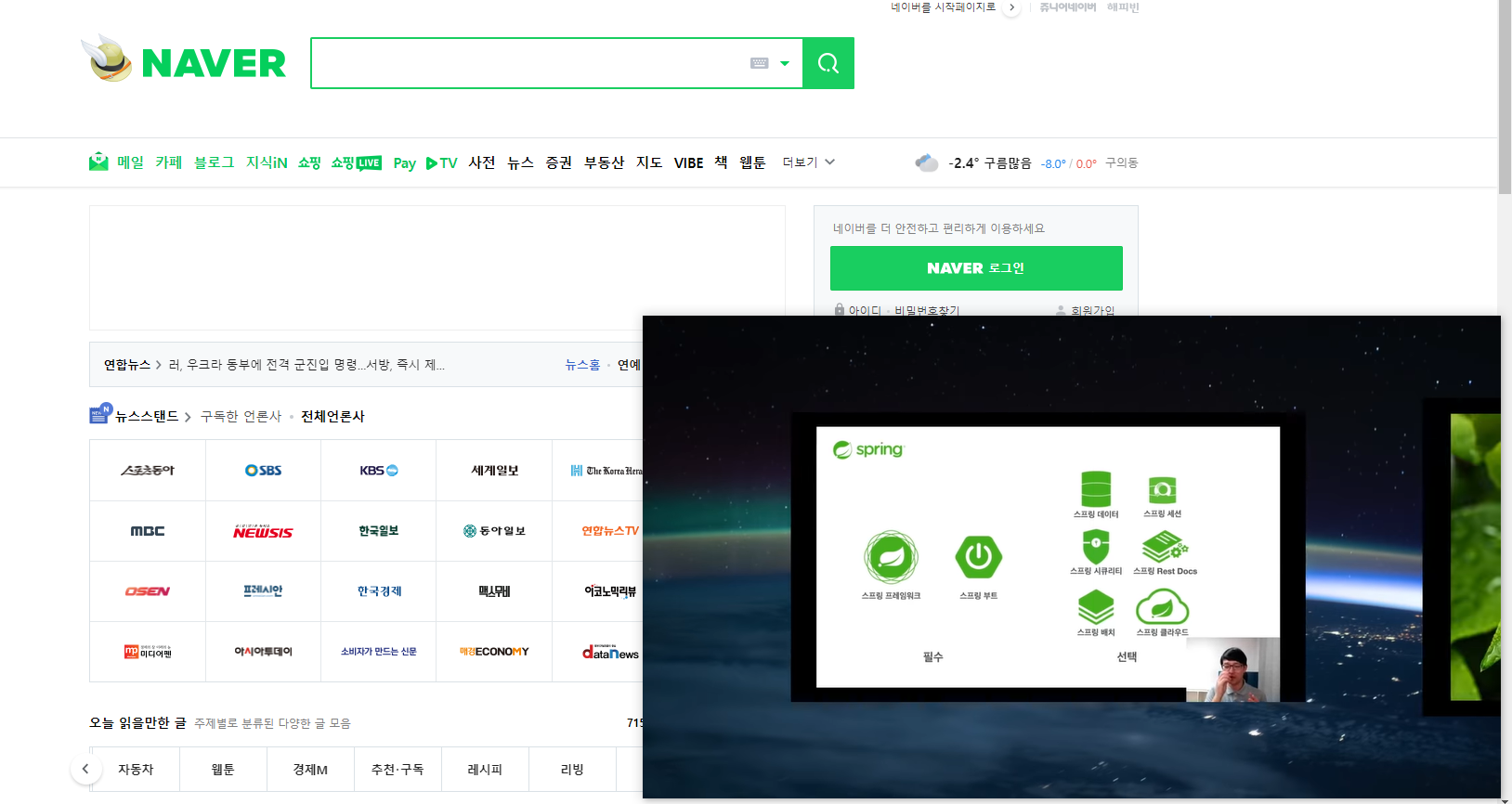Viewport: 1512px width, 804px height.
Task: Open the 웹툰 link in the navigation bar
Action: [x=752, y=162]
